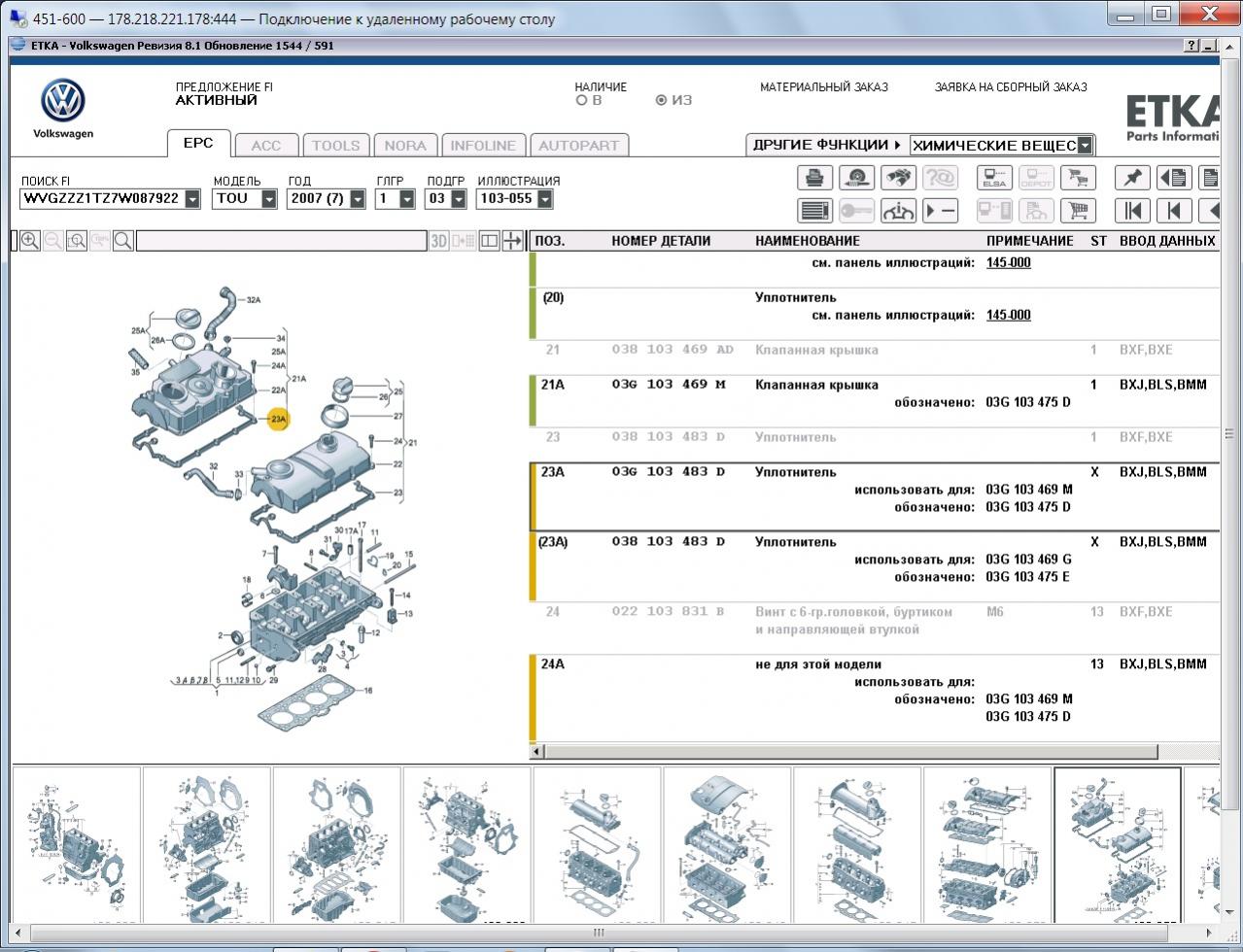Expand the ГЛГР main group dropdown
Image resolution: width=1243 pixels, height=952 pixels.
pyautogui.click(x=406, y=199)
